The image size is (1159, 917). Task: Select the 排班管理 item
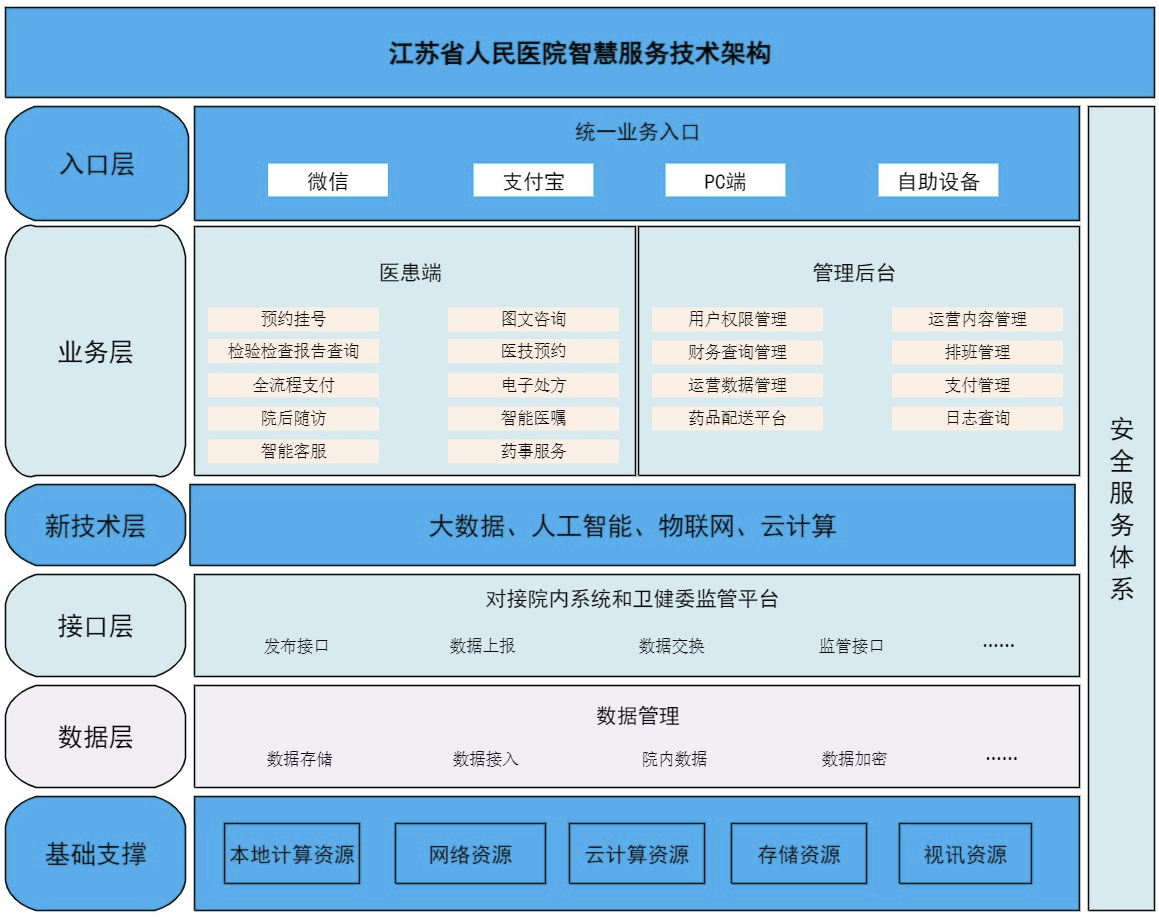click(977, 352)
